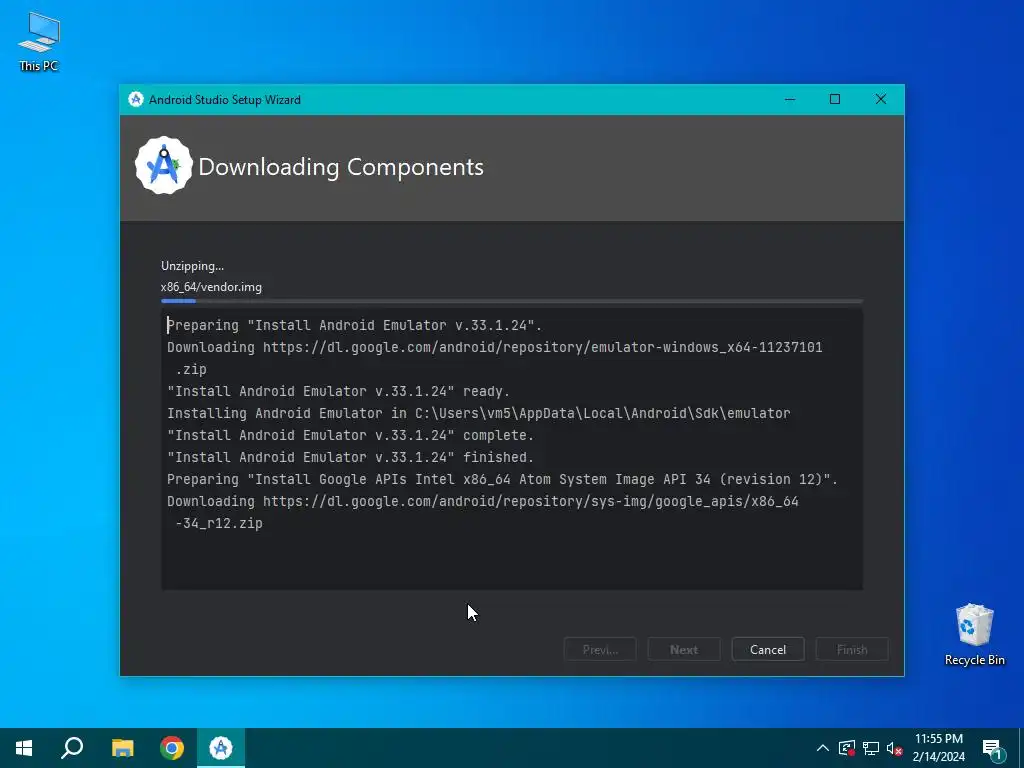Open network status tray icon

(x=871, y=748)
